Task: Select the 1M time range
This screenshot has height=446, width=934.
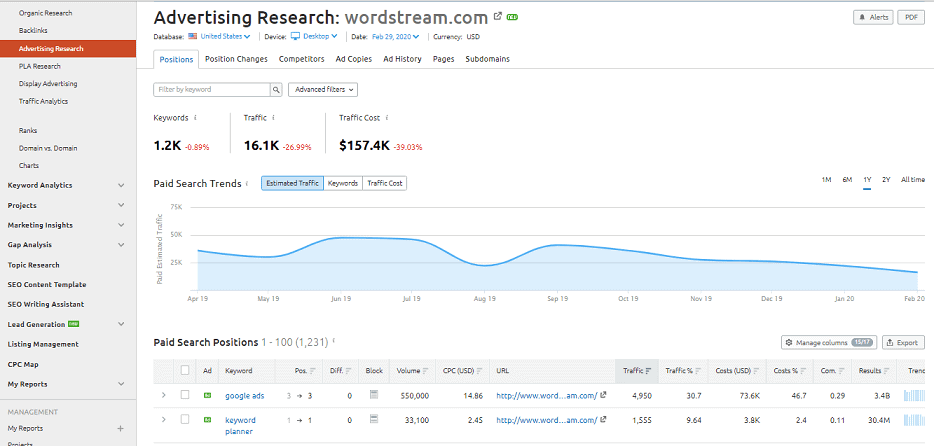Action: tap(826, 180)
